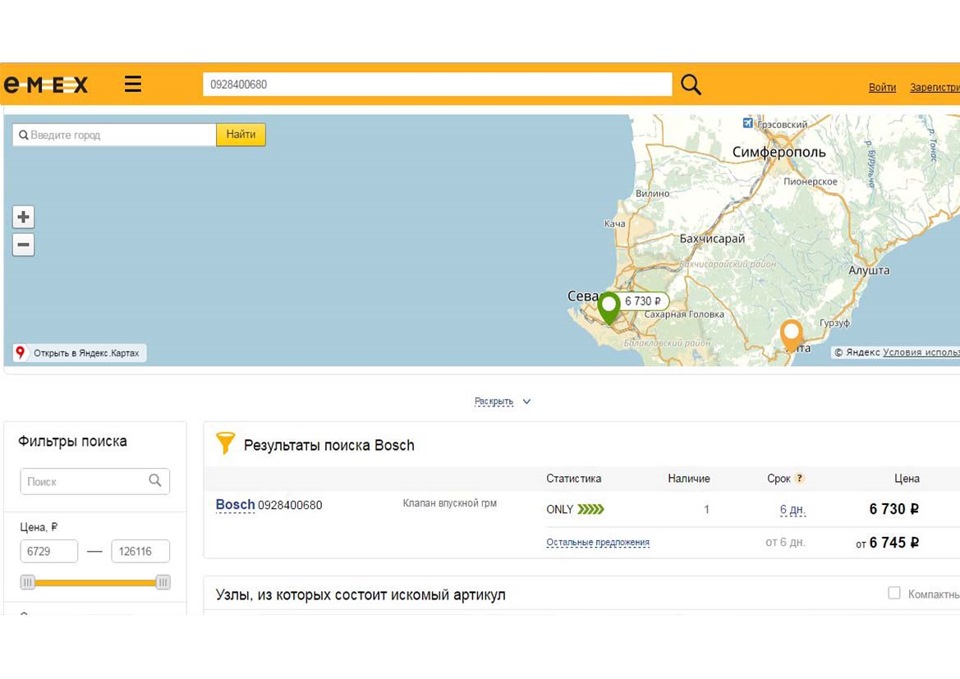Click the 6 730 ₽ map price balloon

pos(643,301)
